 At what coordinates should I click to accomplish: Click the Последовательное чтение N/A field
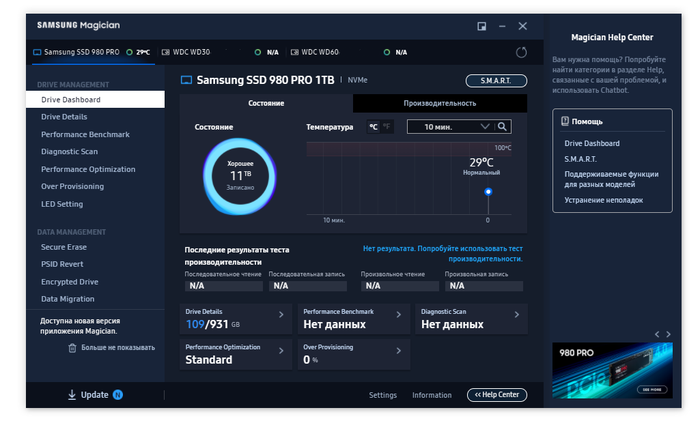224,286
